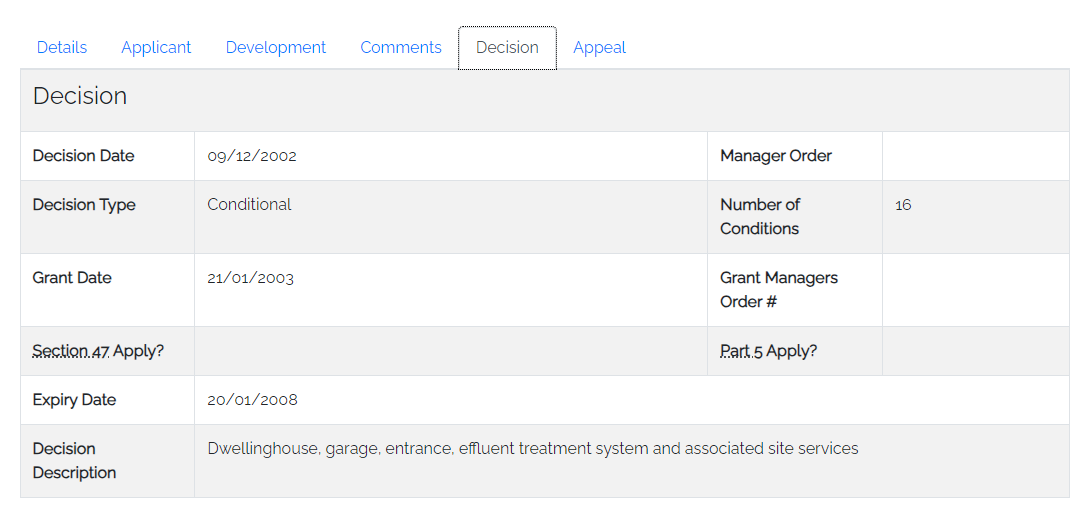Open the Details tab
Image resolution: width=1090 pixels, height=511 pixels.
[x=62, y=47]
